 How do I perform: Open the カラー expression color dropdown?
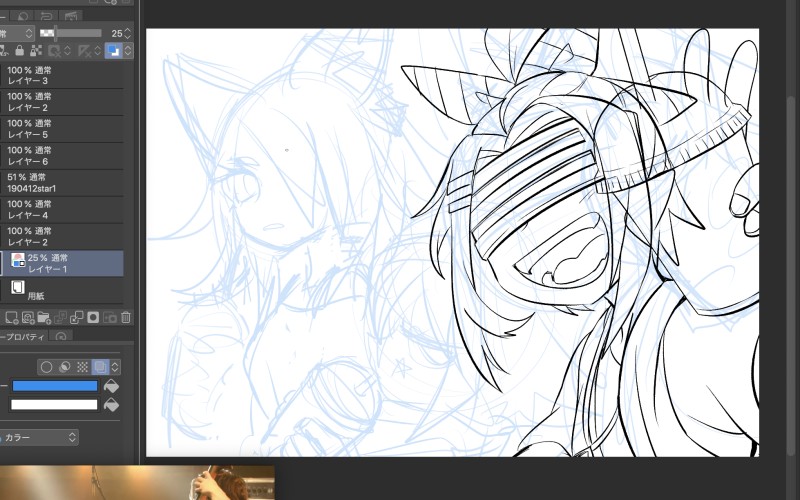(x=40, y=437)
